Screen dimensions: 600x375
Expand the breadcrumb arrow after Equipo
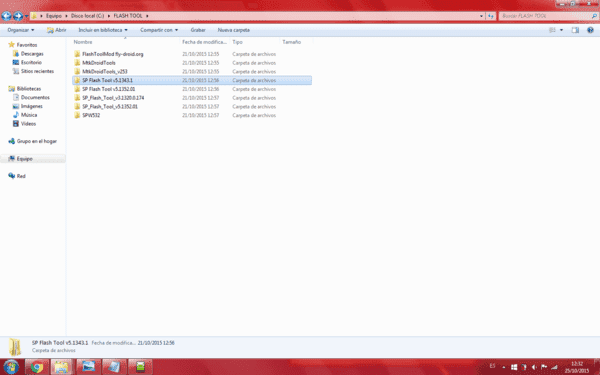click(x=66, y=16)
